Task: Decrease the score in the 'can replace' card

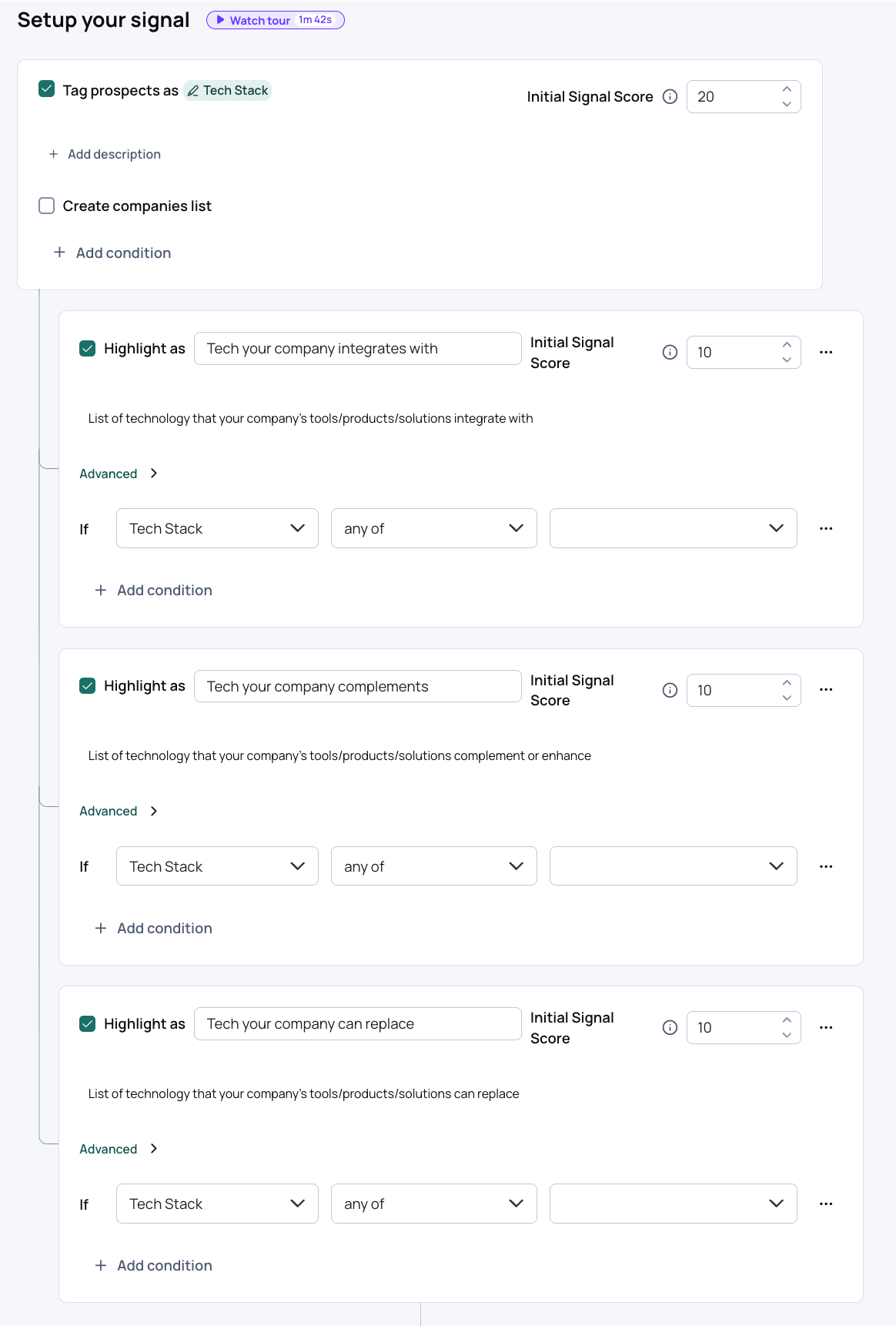Action: point(787,1035)
